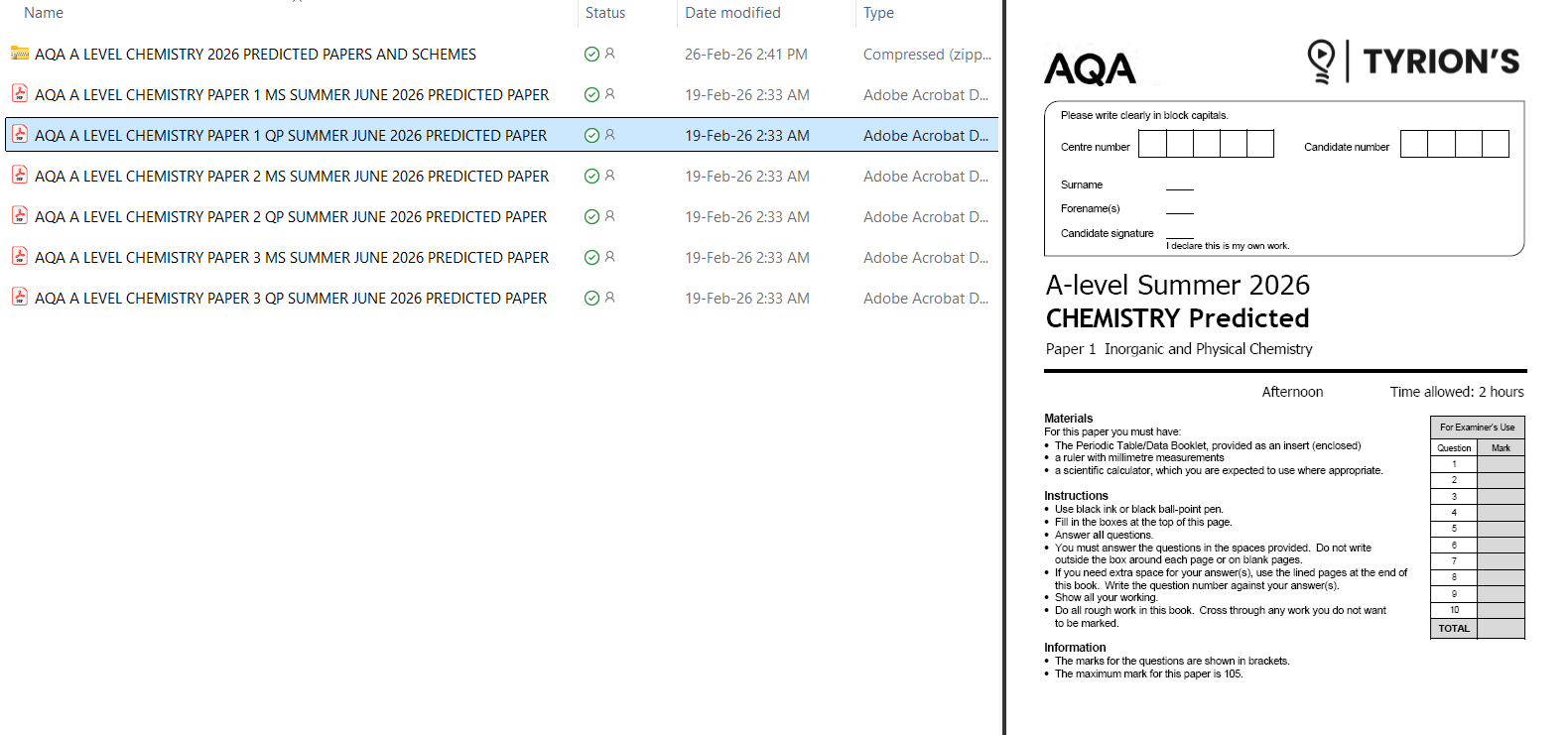Image resolution: width=1568 pixels, height=735 pixels.
Task: Click sync status checkmark for Paper 2 MS
Action: (x=591, y=177)
